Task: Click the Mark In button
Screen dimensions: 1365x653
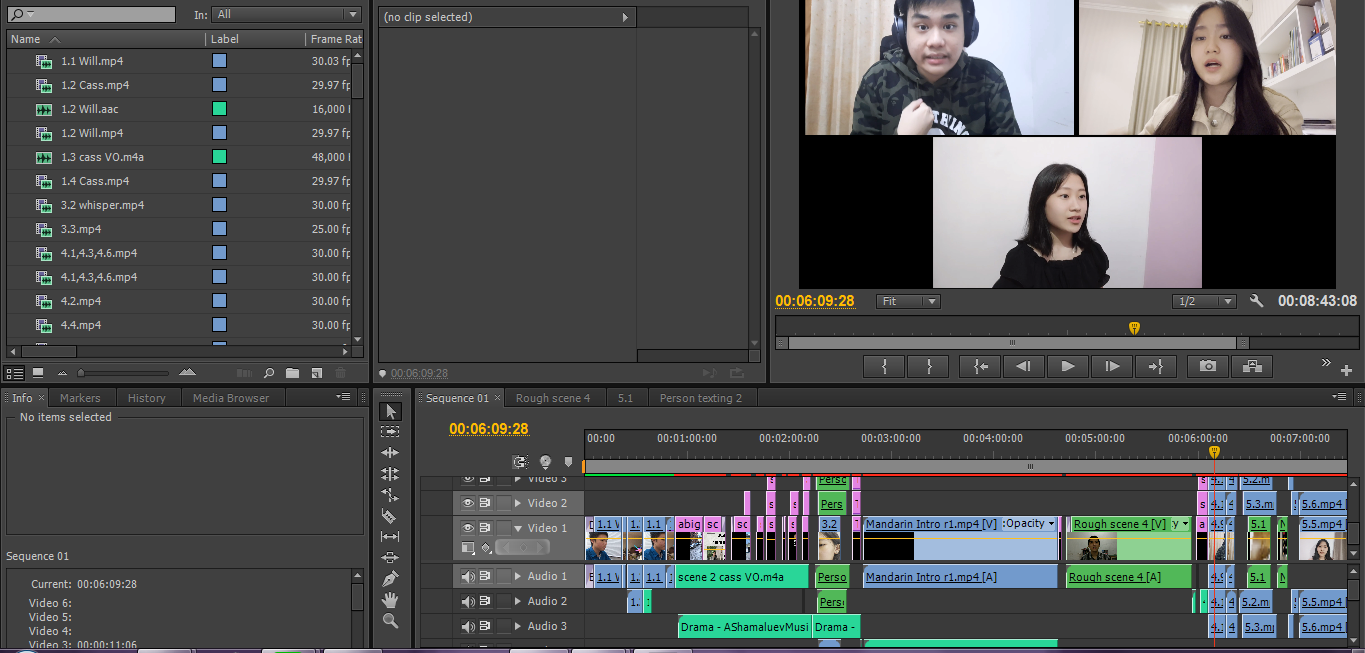Action: [885, 366]
